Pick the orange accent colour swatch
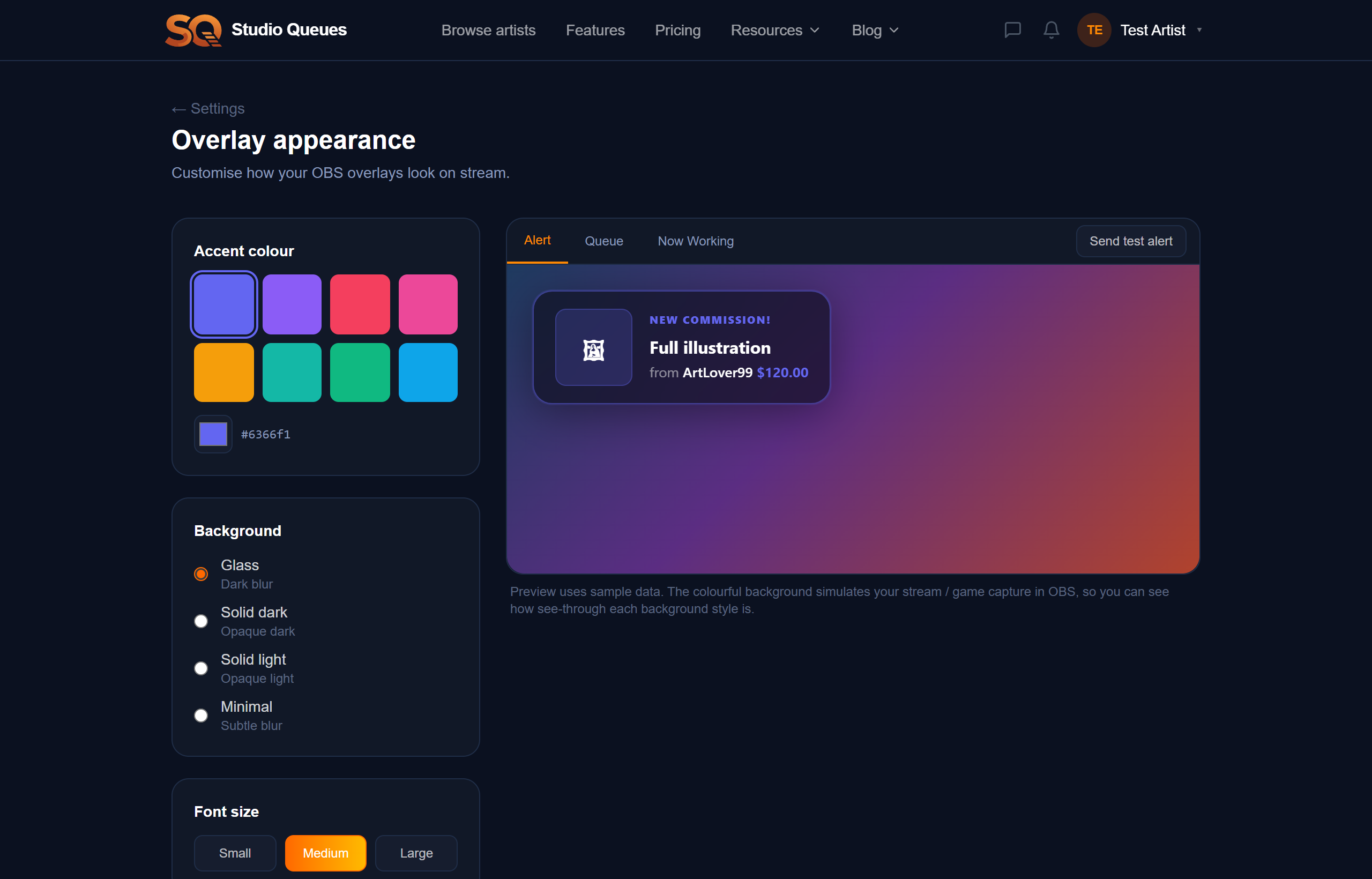 point(223,373)
